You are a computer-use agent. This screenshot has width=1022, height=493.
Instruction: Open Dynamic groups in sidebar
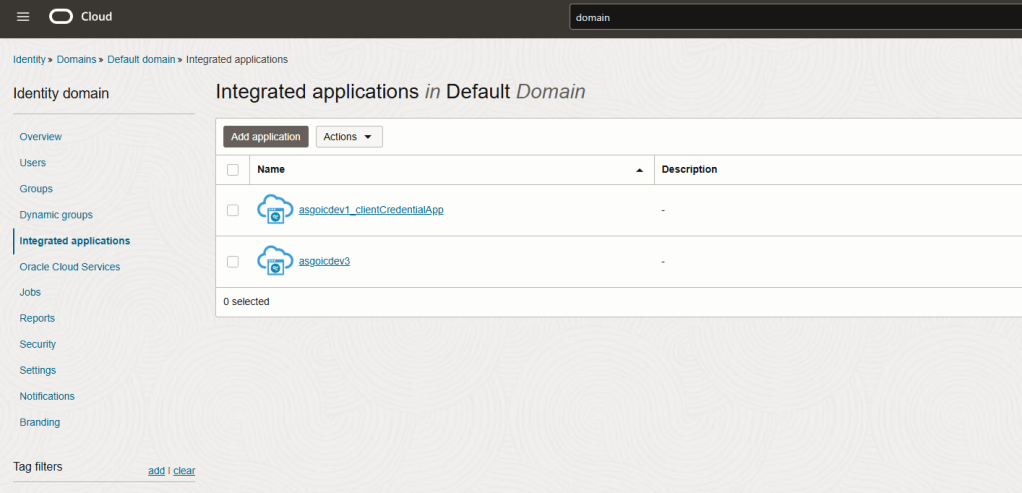point(56,214)
